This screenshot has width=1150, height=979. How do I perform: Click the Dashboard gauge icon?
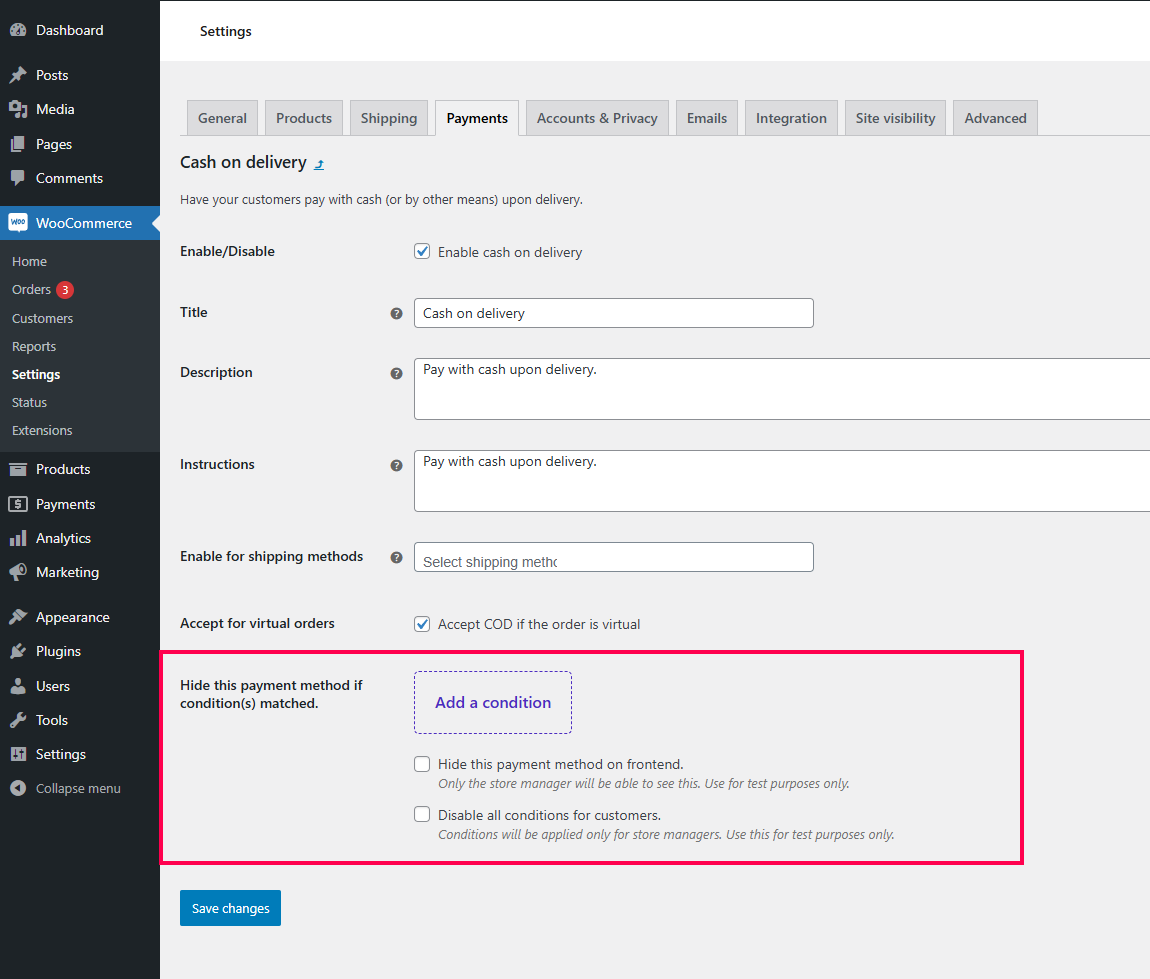click(18, 30)
